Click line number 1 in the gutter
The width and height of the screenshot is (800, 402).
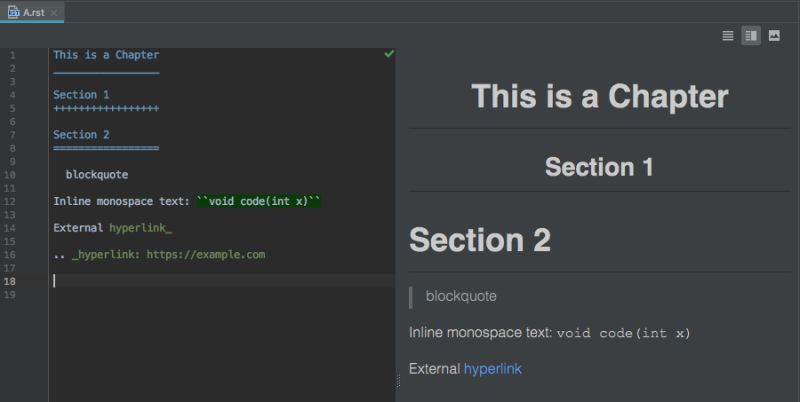click(12, 55)
